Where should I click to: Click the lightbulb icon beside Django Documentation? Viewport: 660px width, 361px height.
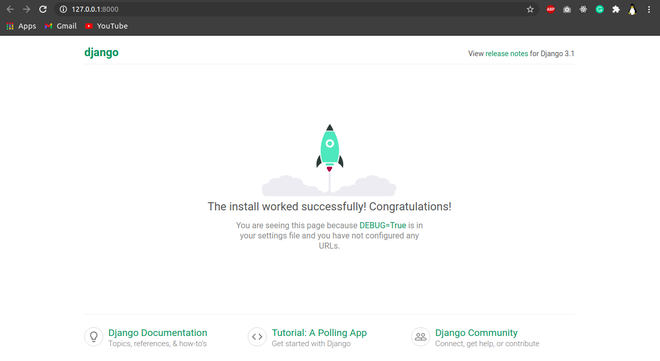pos(94,337)
